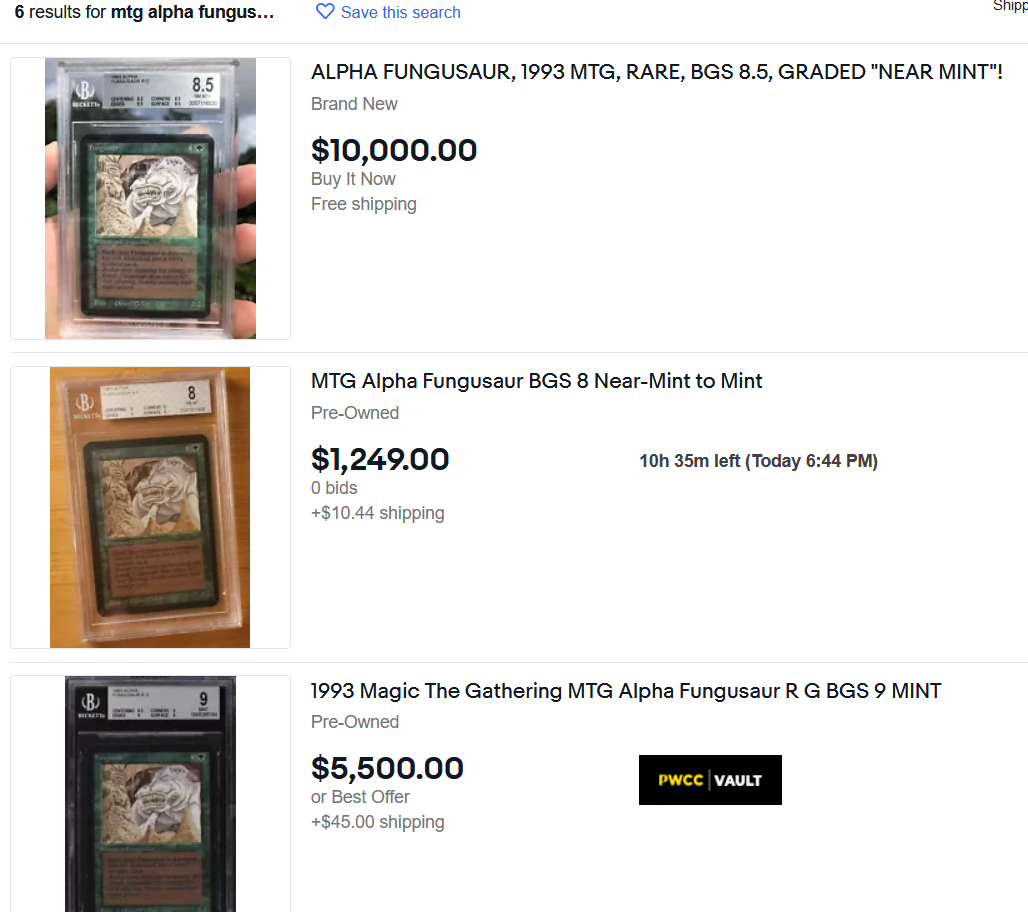This screenshot has width=1028, height=912.
Task: Click the 0 bids text
Action: pos(334,488)
